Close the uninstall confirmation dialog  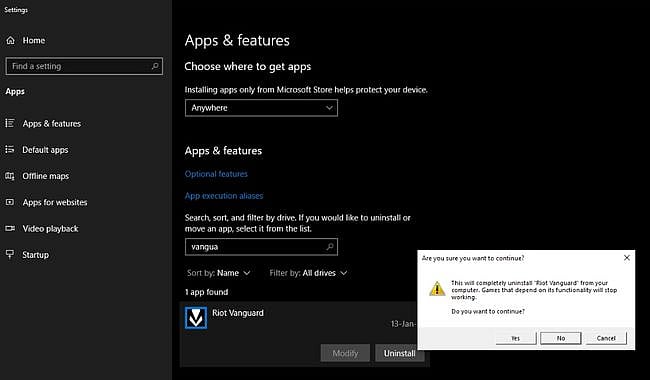[x=627, y=258]
